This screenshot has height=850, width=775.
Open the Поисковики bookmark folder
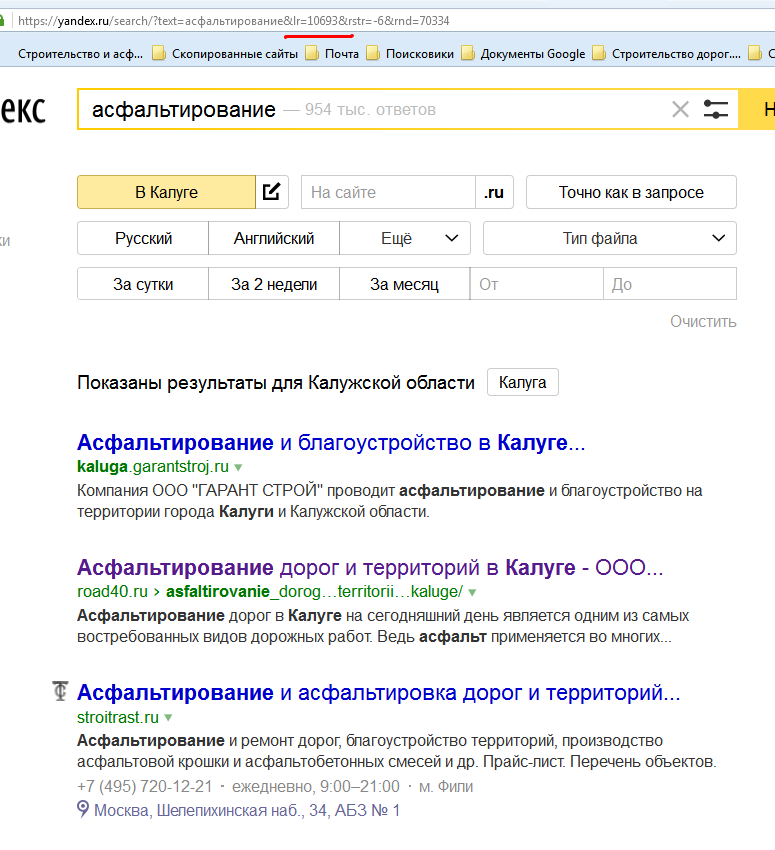410,54
